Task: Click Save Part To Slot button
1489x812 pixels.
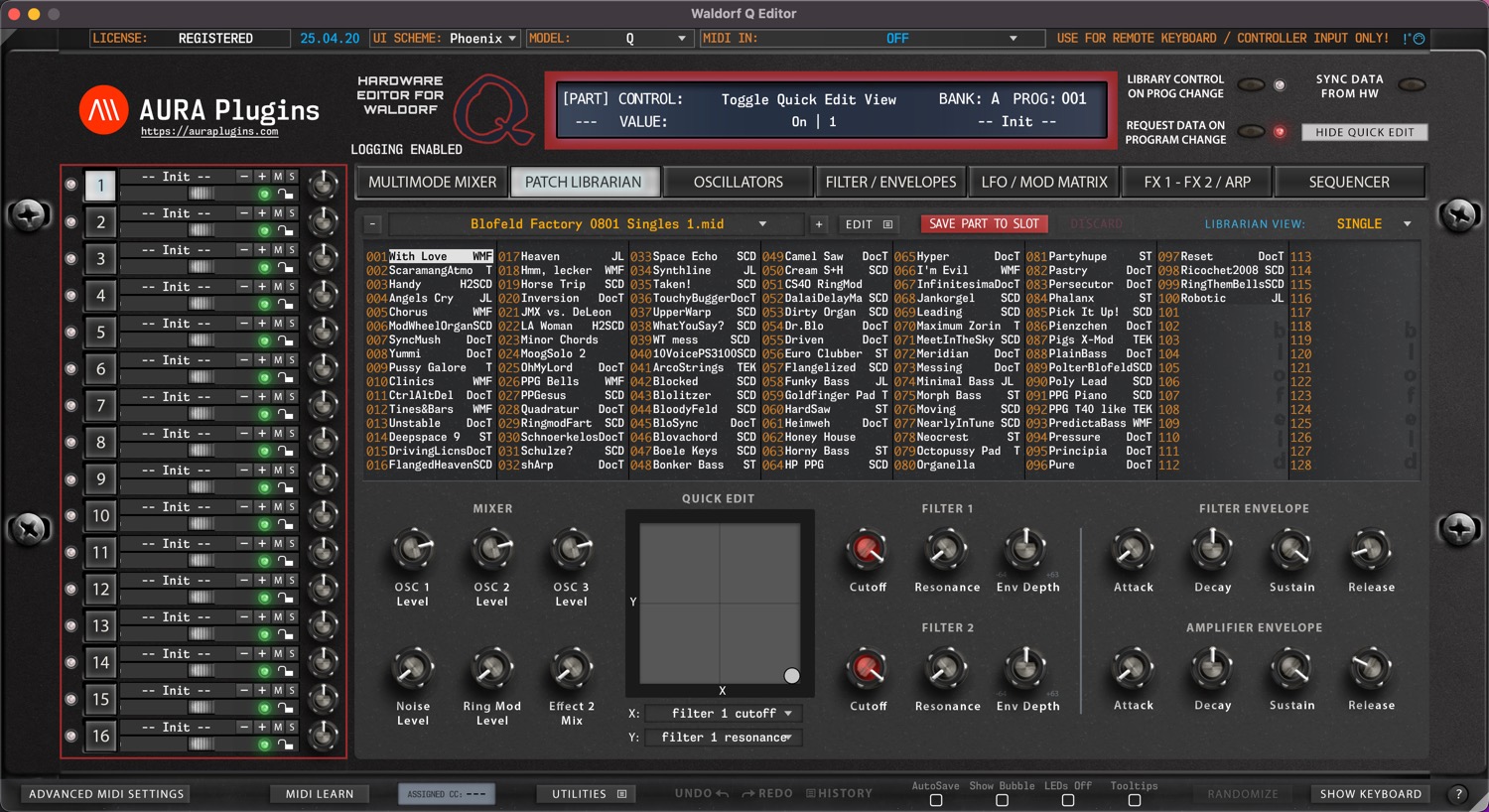Action: pos(984,224)
